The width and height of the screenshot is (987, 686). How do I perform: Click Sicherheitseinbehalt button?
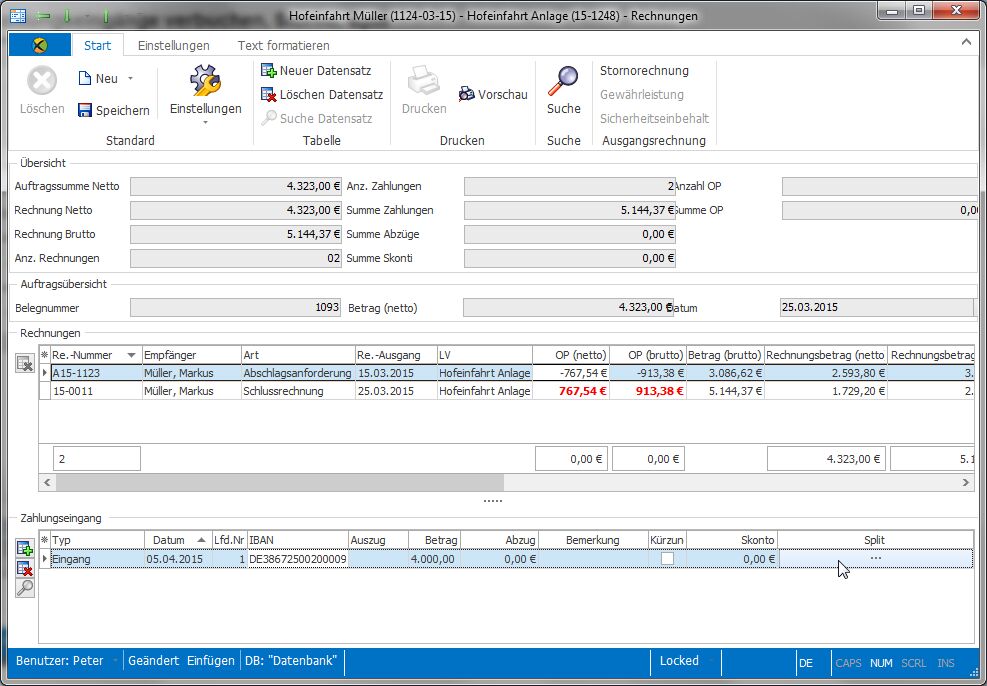[x=654, y=118]
